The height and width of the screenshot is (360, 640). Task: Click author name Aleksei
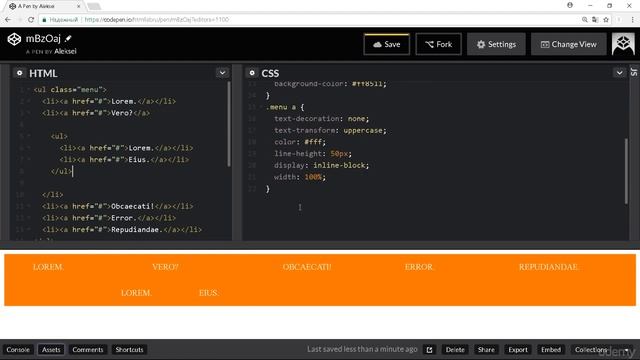(65, 51)
